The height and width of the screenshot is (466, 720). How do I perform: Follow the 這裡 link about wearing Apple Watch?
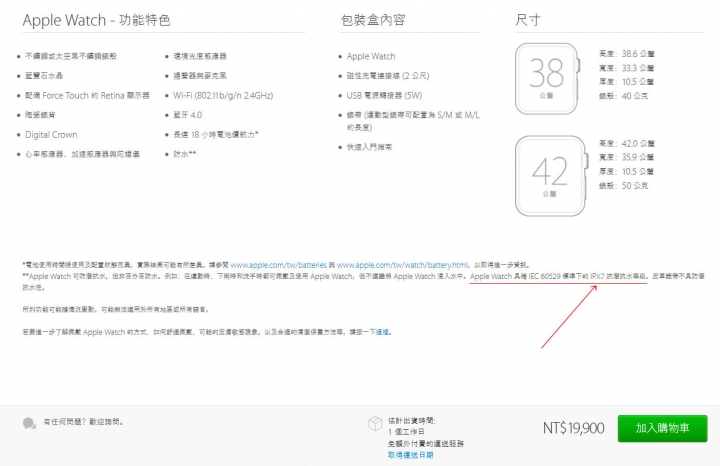382,332
